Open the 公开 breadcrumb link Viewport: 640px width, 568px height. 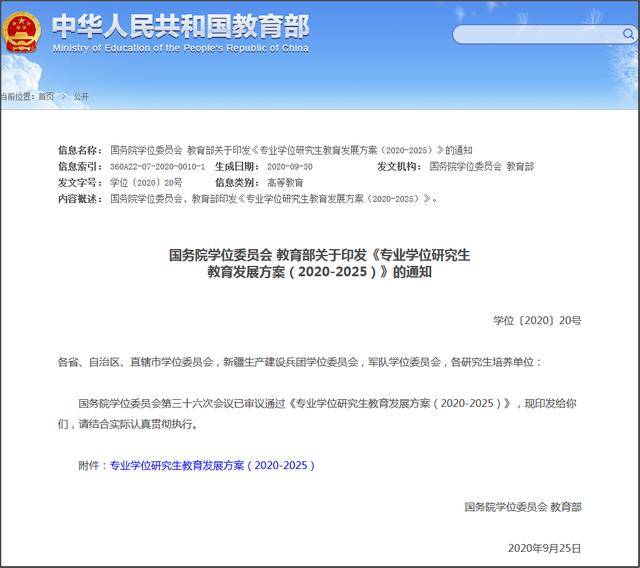click(81, 97)
